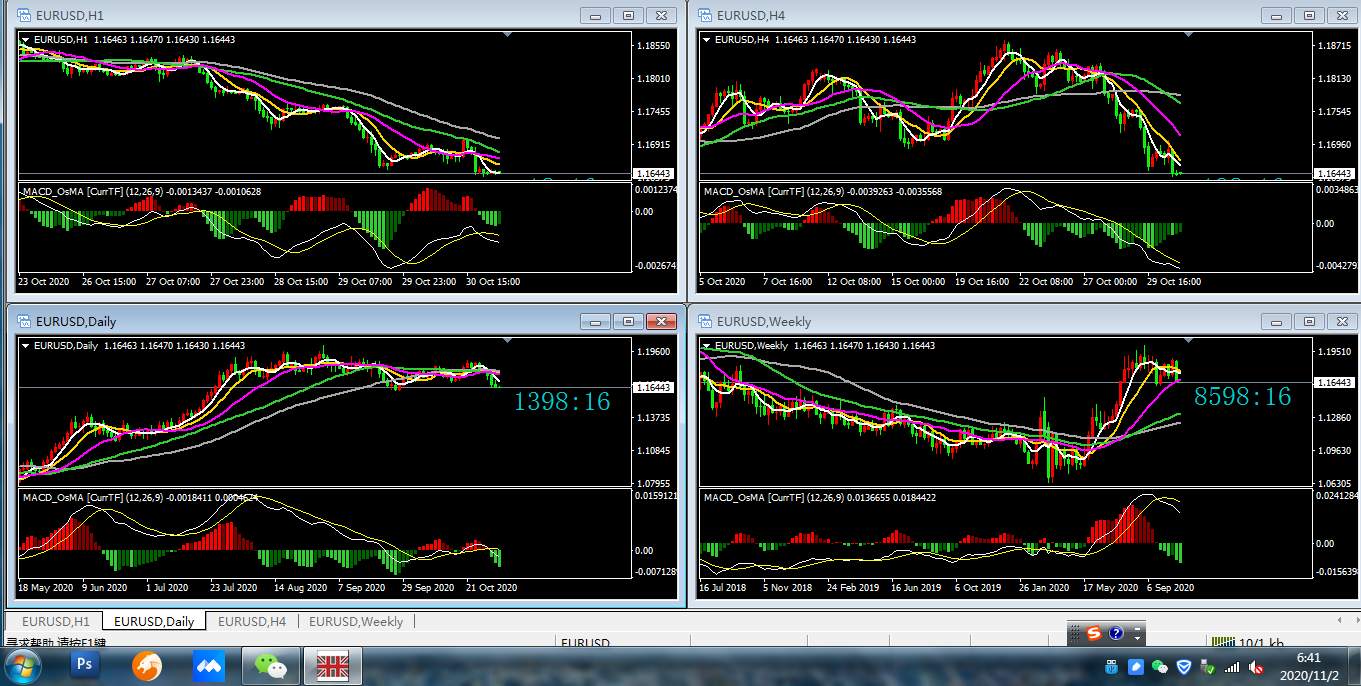Click the 1.18715 price scale value on H4
The width and height of the screenshot is (1361, 686).
coord(1334,47)
